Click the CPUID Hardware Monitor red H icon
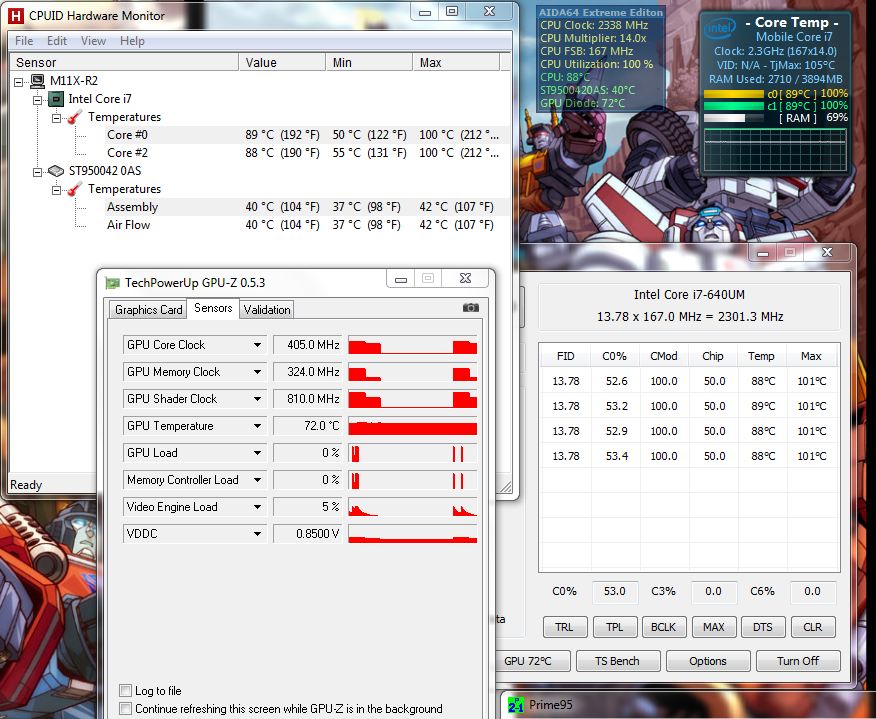The height and width of the screenshot is (719, 876). point(16,15)
